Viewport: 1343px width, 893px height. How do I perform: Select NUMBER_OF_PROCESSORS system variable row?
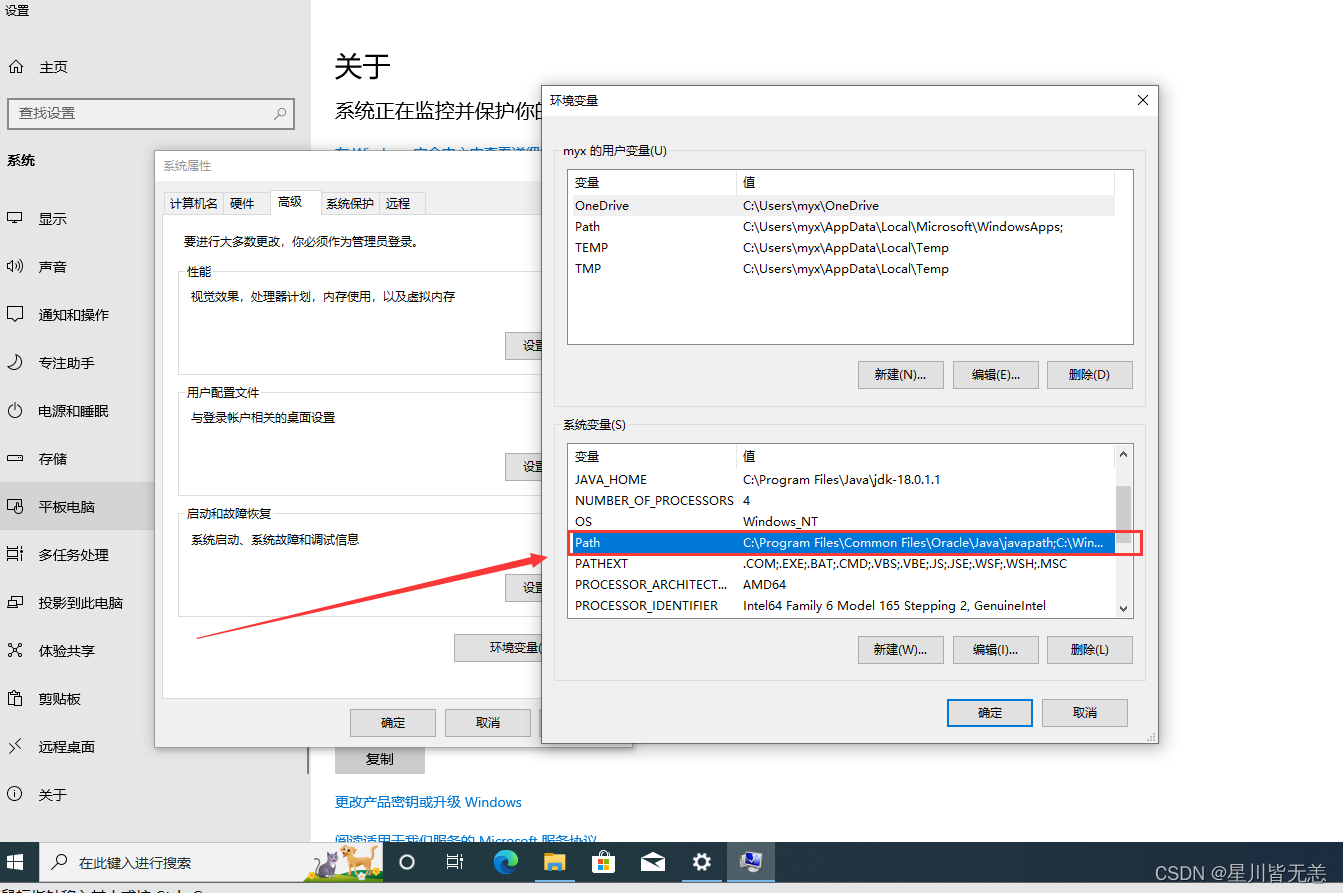point(841,501)
